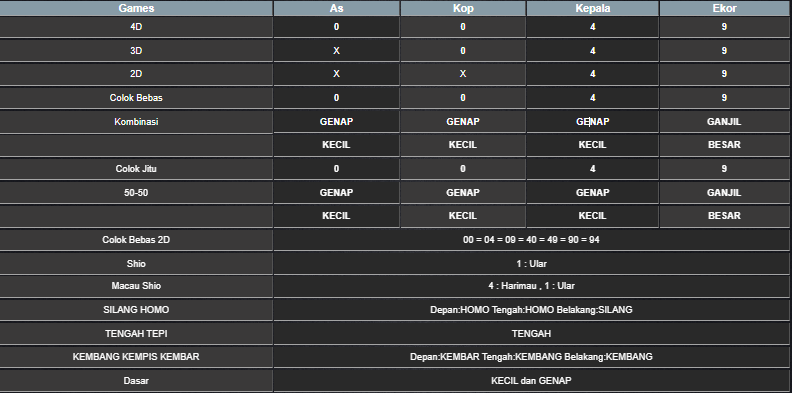The width and height of the screenshot is (792, 393).
Task: Click the 3D row's Kop value "0"
Action: (463, 51)
